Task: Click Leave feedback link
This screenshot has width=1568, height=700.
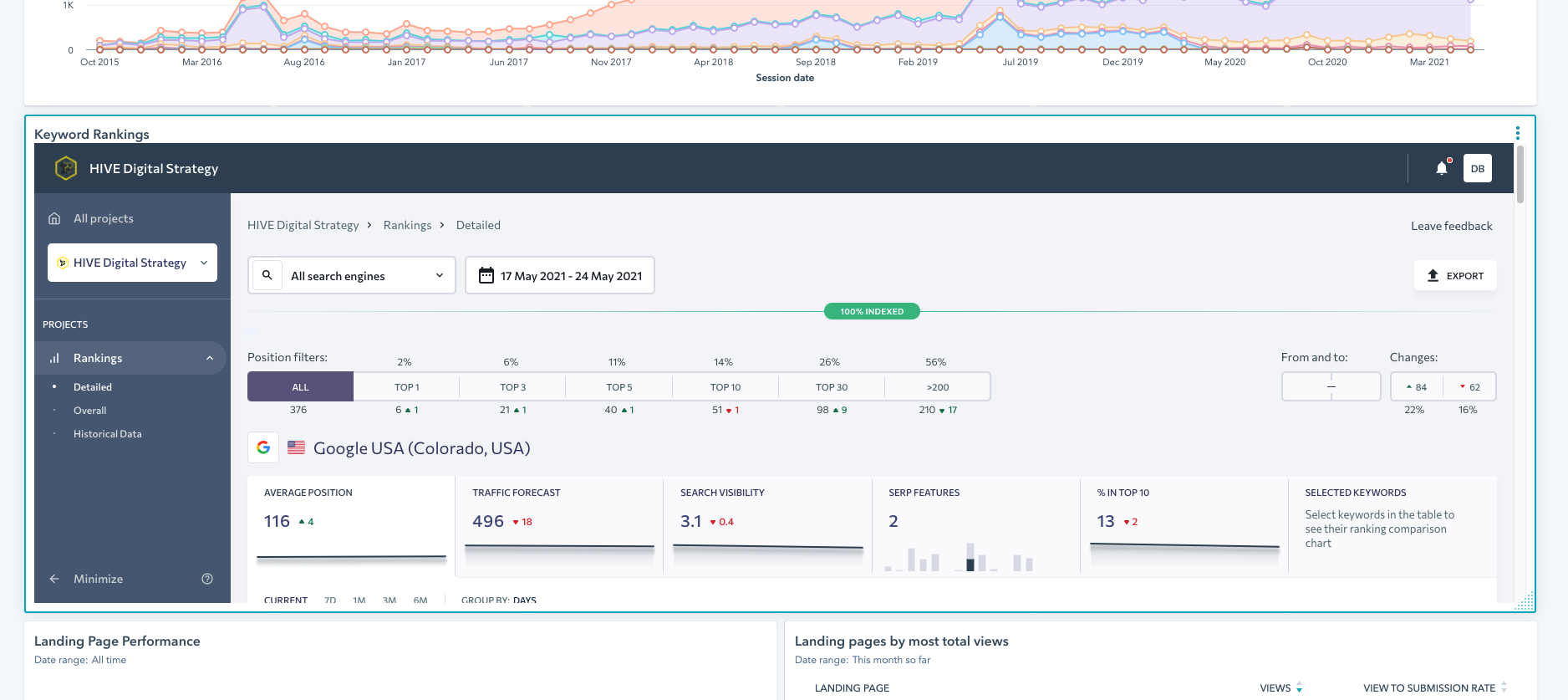Action: (1452, 226)
